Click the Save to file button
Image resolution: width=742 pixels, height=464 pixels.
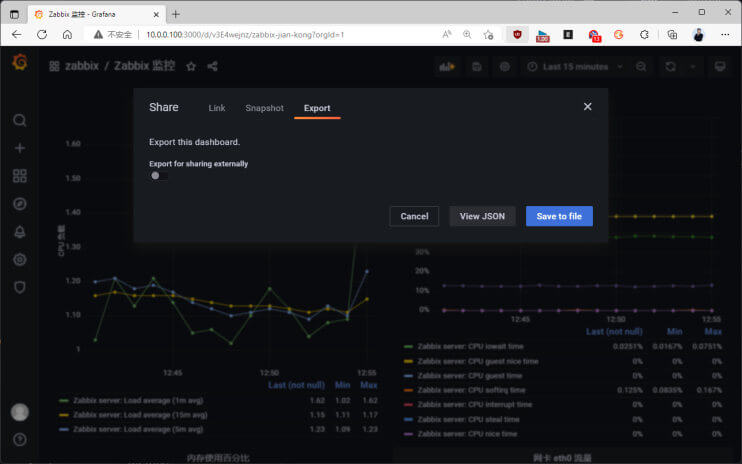559,216
